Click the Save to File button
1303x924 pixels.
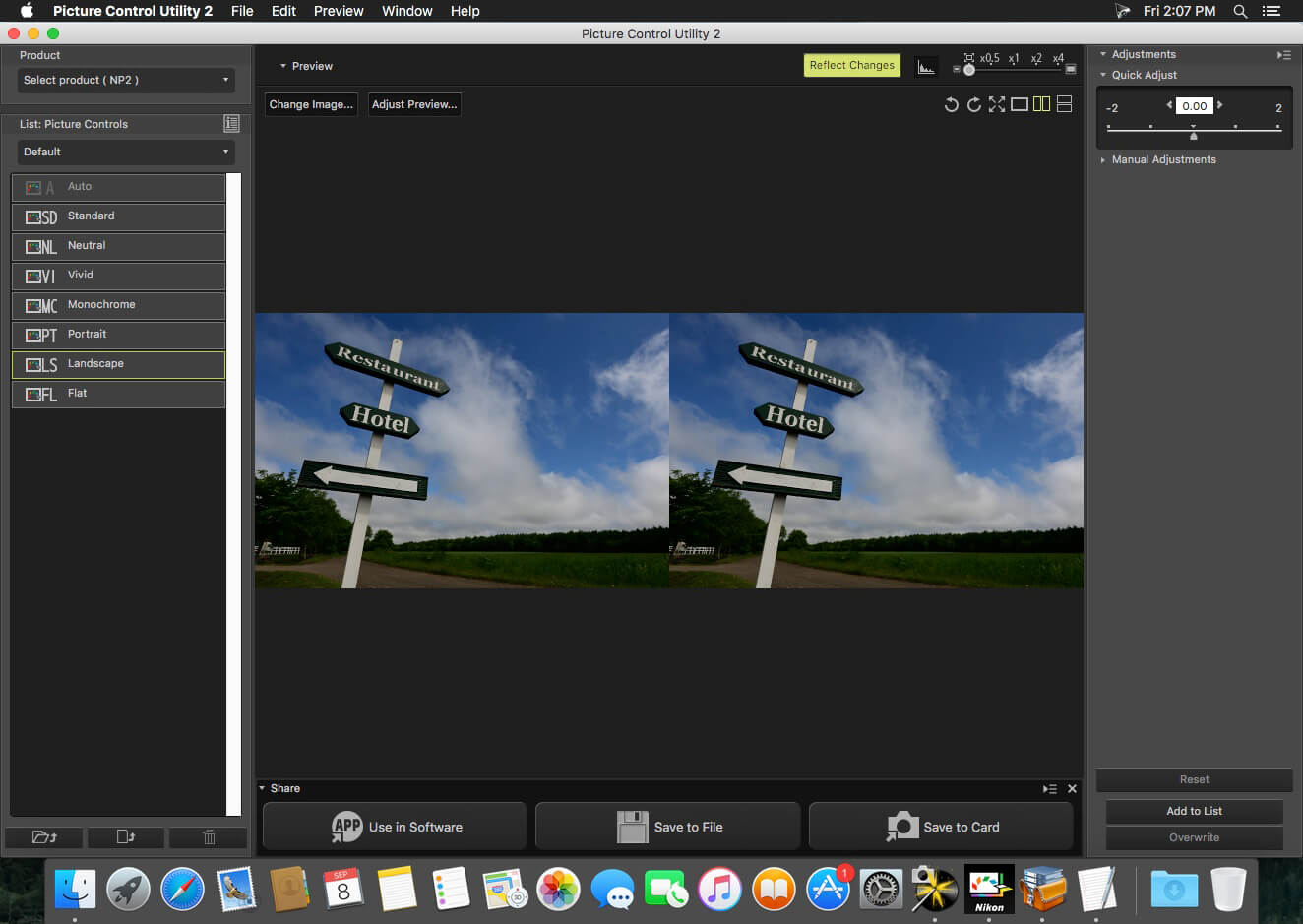tap(667, 827)
